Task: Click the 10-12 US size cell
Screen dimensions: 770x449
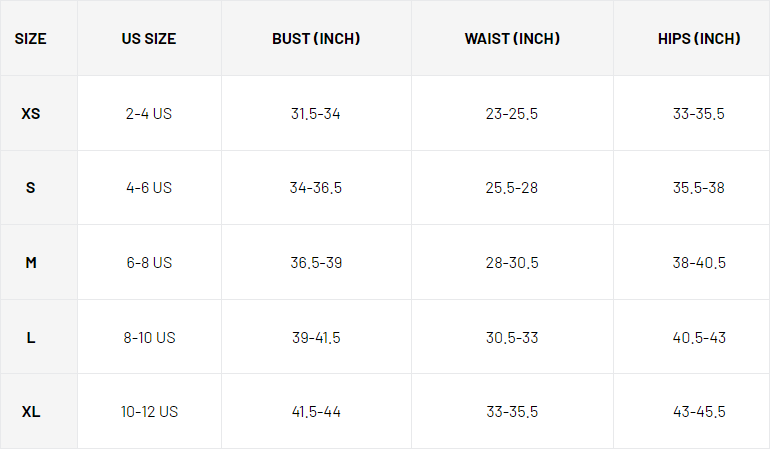Action: 149,412
